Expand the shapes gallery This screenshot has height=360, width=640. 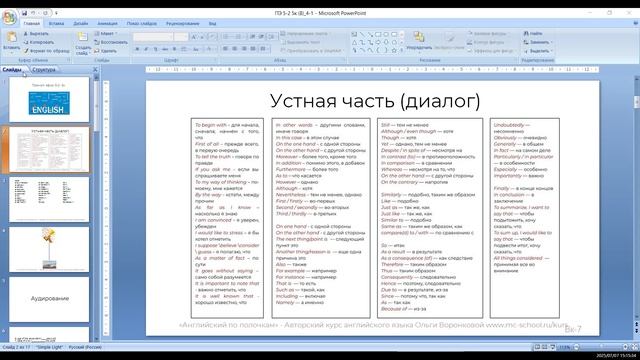(402, 51)
